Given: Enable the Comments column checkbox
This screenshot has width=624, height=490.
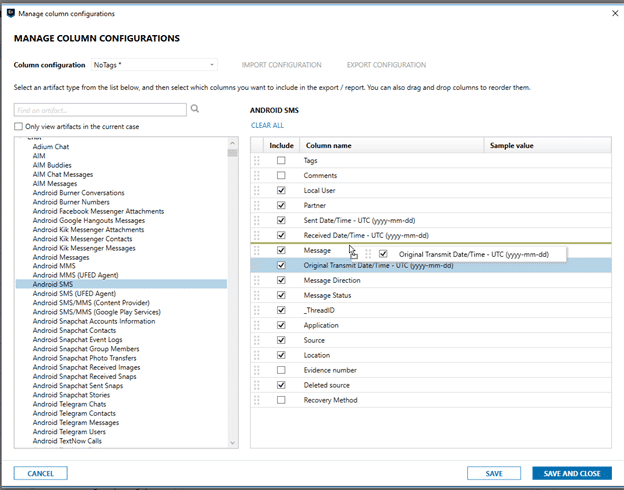Looking at the screenshot, I should 281,176.
